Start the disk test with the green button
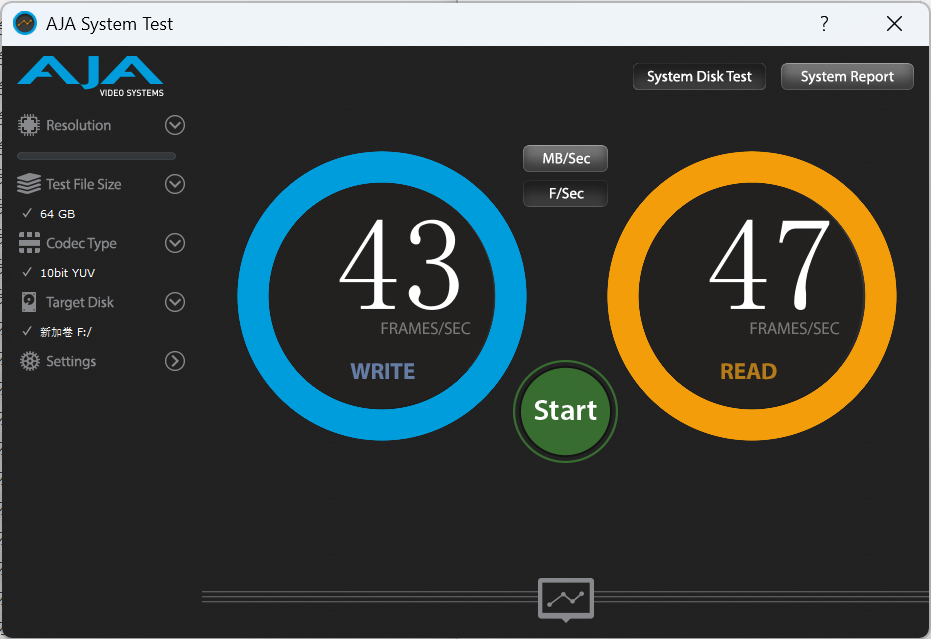931x639 pixels. click(565, 411)
